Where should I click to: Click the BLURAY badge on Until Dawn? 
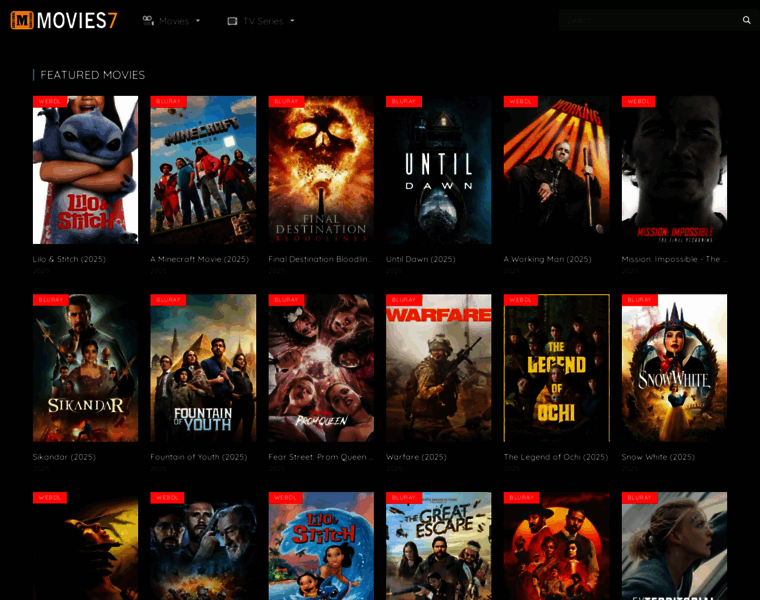(404, 101)
